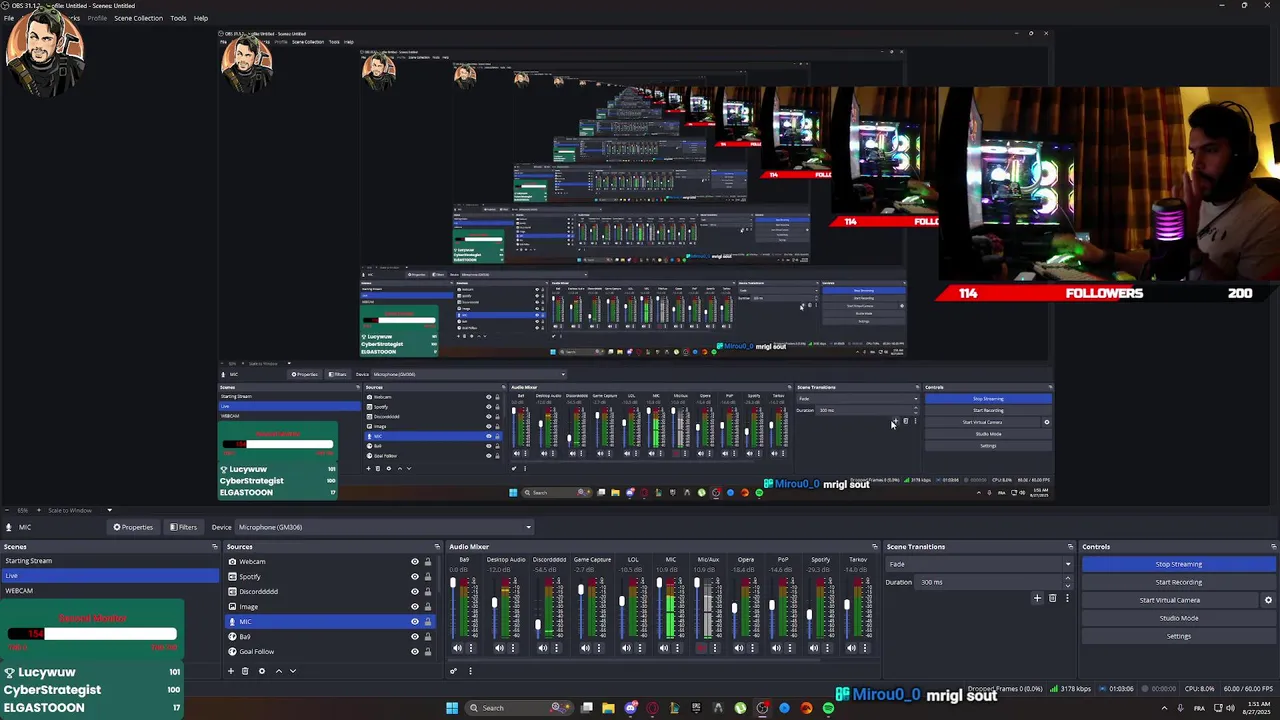This screenshot has height=720, width=1280.
Task: Open the Audio Mixer three-dot menu at the bottom
Action: tap(470, 671)
